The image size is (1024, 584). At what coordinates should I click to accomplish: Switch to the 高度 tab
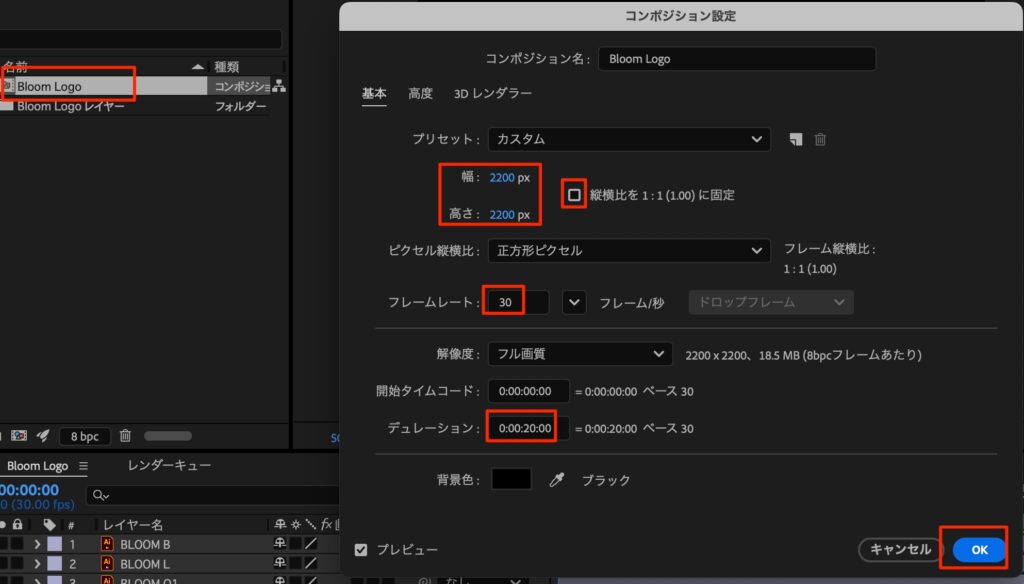420,93
